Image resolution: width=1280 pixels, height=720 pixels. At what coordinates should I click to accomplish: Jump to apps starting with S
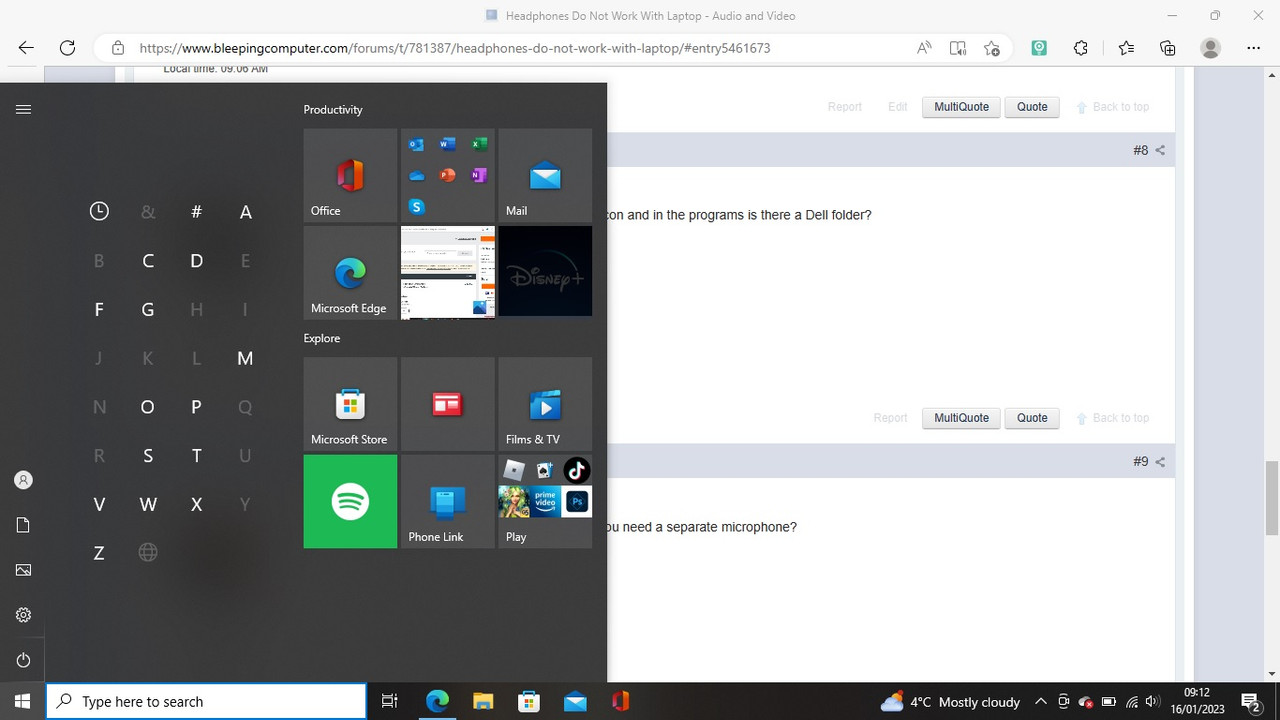[148, 456]
